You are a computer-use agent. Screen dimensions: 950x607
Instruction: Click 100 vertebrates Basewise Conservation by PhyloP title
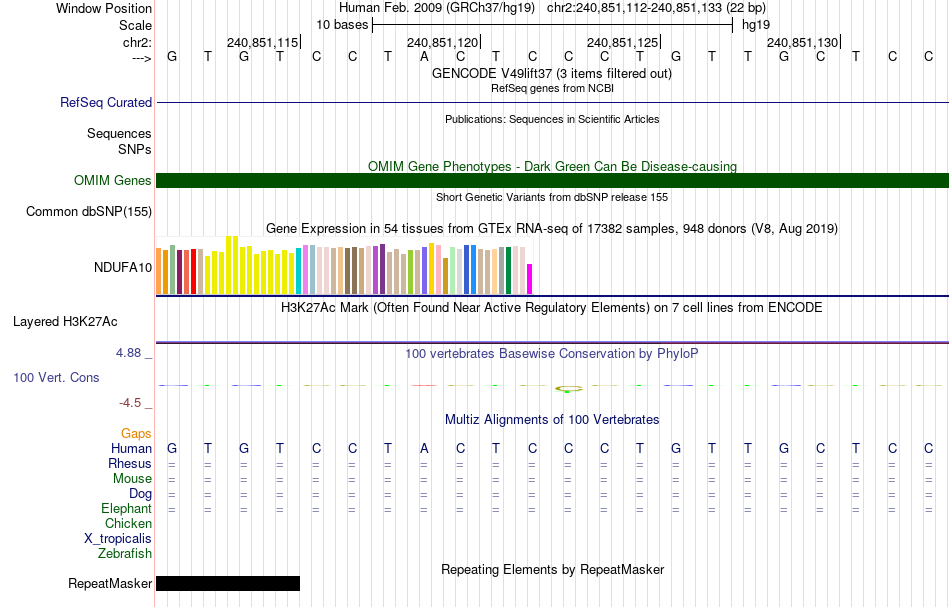[x=552, y=354]
